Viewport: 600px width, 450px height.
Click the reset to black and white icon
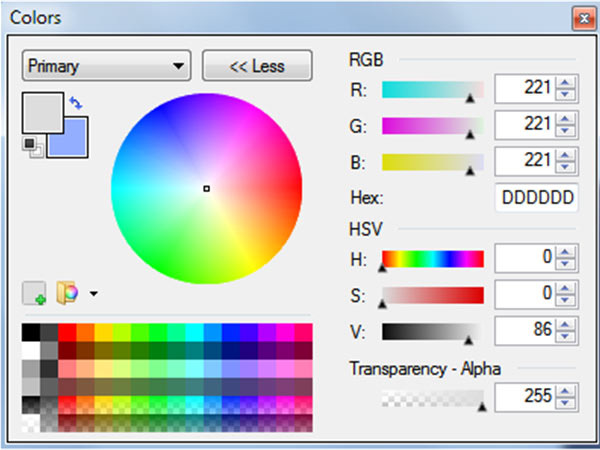[x=30, y=146]
